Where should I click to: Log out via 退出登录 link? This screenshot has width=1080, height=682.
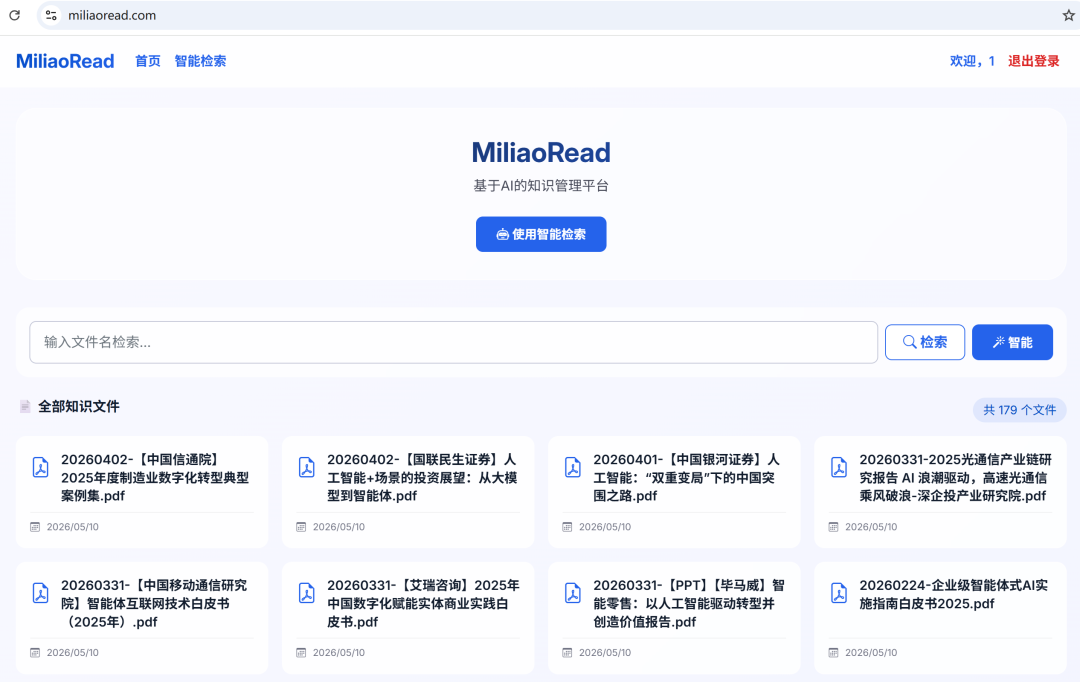pyautogui.click(x=1033, y=61)
